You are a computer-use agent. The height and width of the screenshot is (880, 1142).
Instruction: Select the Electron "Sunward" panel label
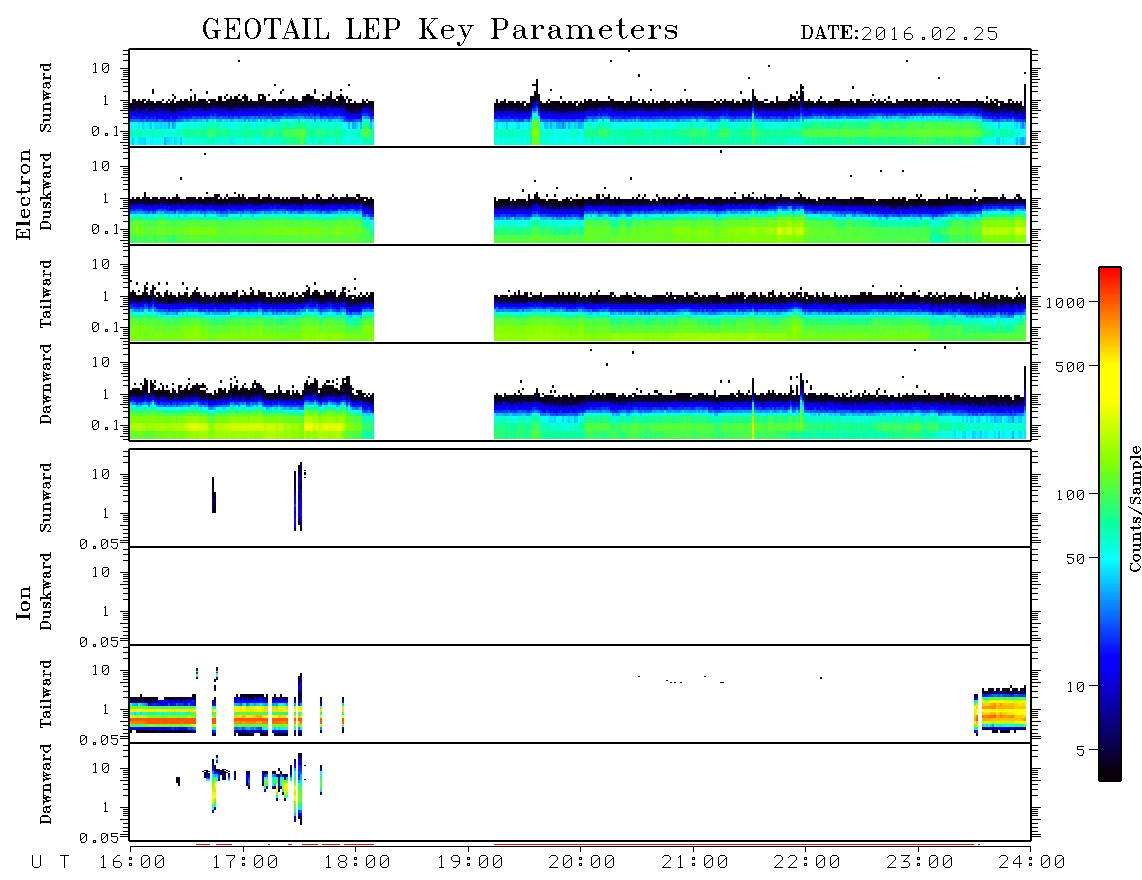click(x=46, y=98)
